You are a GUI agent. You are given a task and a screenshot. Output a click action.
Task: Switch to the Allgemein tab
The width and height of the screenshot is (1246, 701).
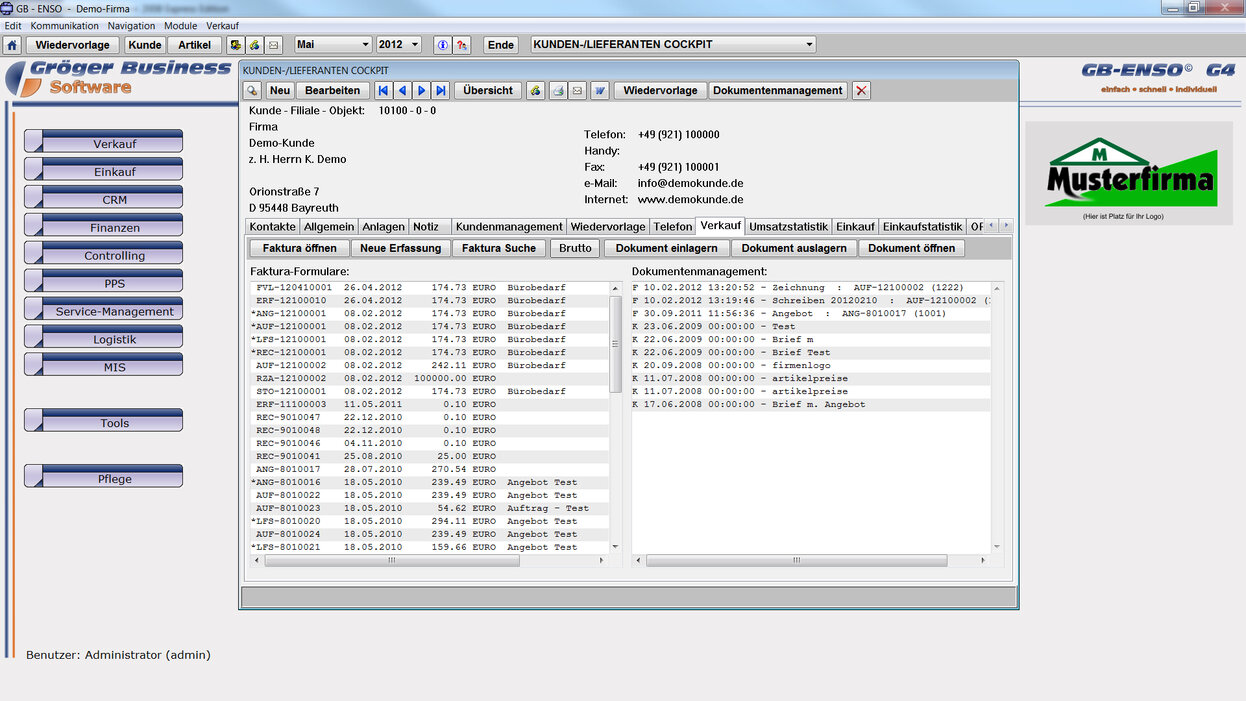329,227
